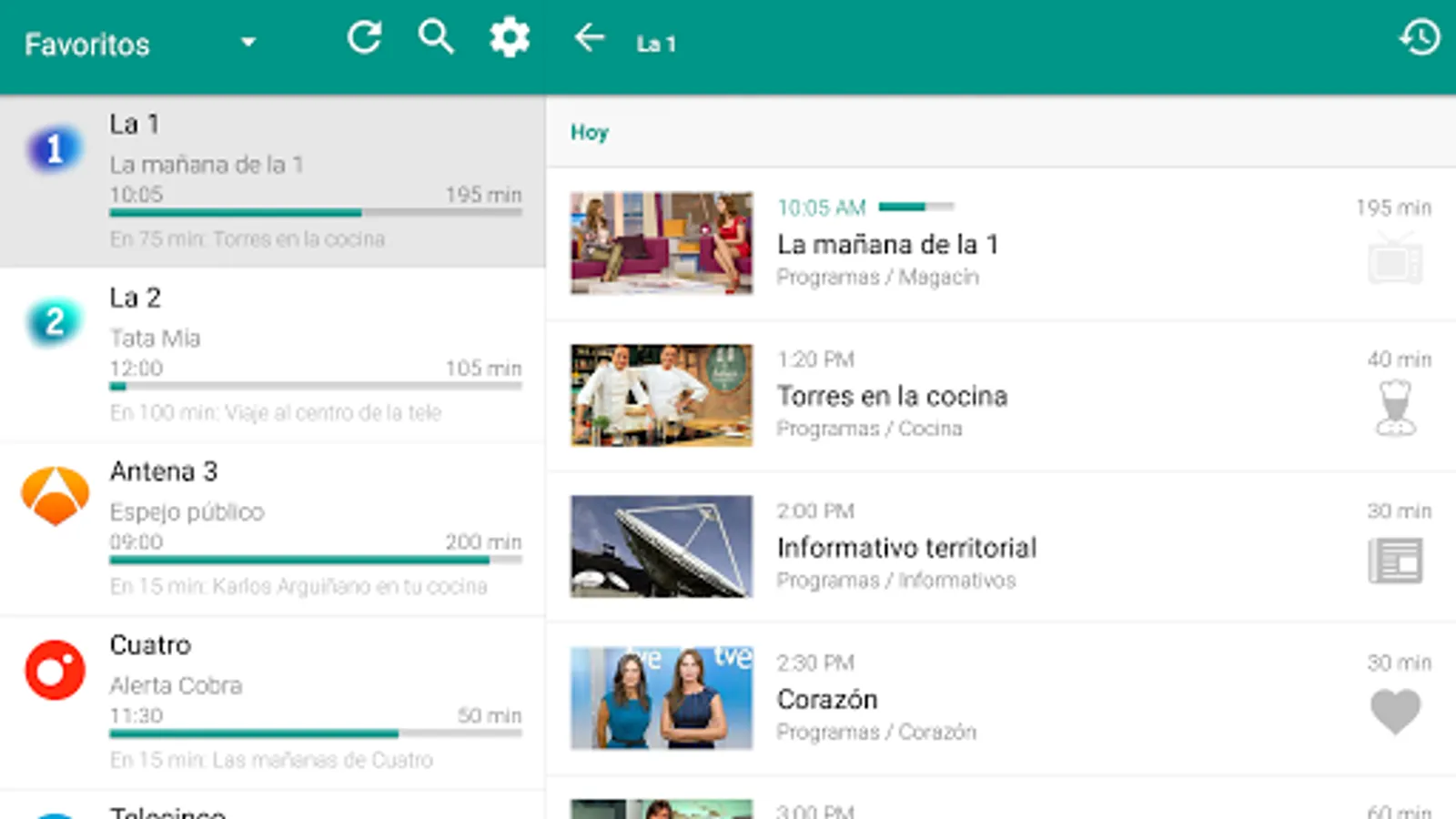Click 'Corazón' program title
The height and width of the screenshot is (819, 1456).
click(x=827, y=699)
